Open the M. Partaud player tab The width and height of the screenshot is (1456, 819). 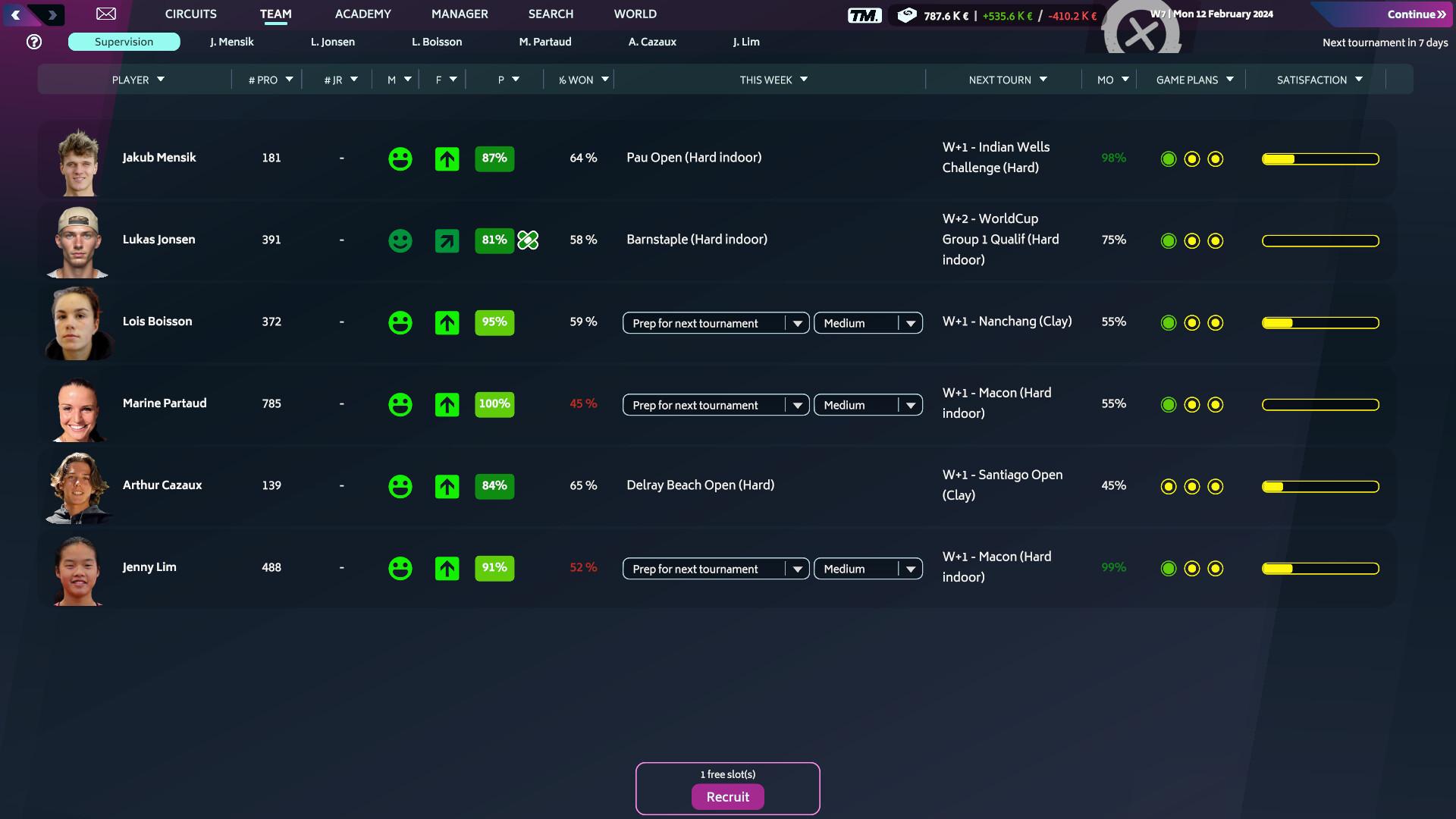click(x=547, y=42)
